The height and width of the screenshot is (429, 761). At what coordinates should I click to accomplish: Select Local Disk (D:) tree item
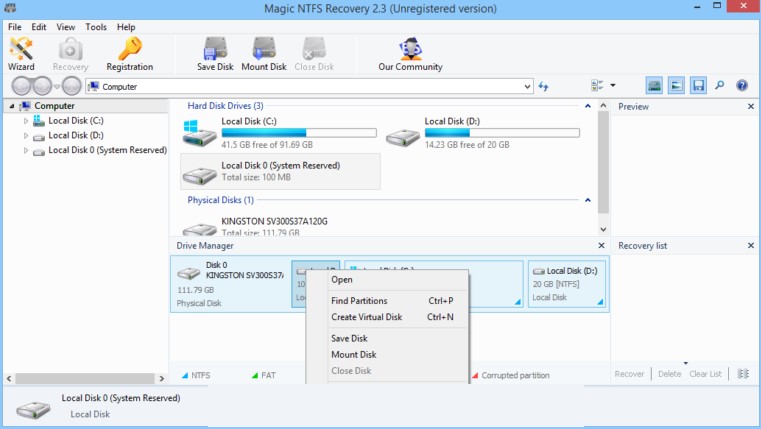click(76, 135)
